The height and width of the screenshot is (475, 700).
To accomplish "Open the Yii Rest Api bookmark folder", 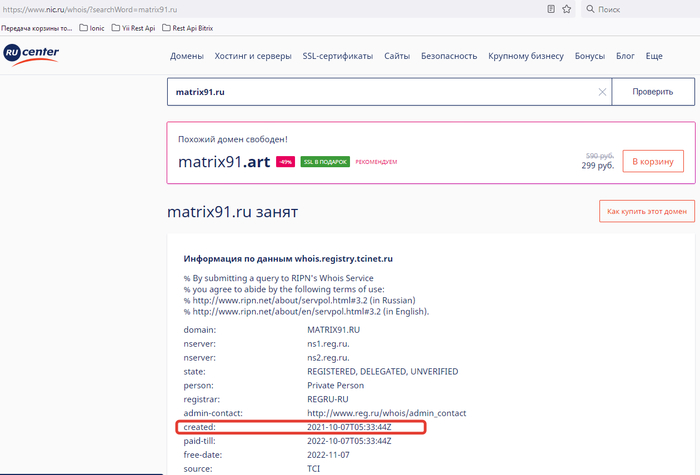I will coord(133,28).
